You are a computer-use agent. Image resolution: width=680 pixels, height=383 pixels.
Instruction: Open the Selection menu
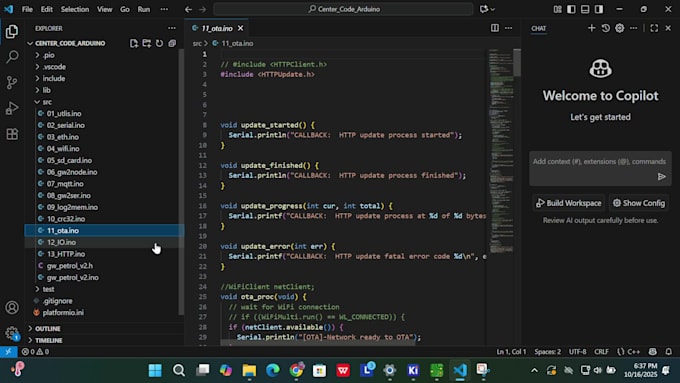tap(75, 9)
